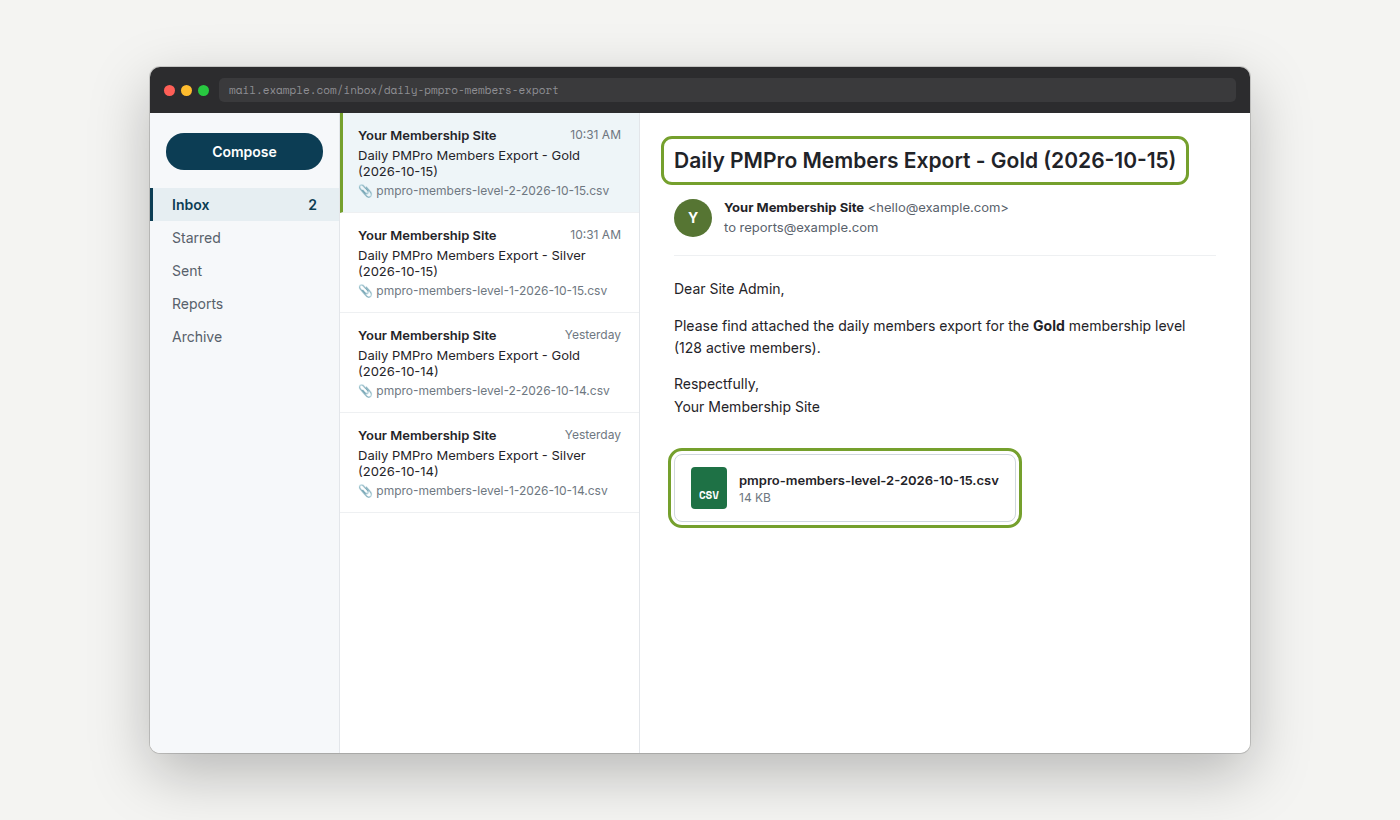This screenshot has height=820, width=1400.
Task: Click the green maximize window button
Action: point(203,90)
